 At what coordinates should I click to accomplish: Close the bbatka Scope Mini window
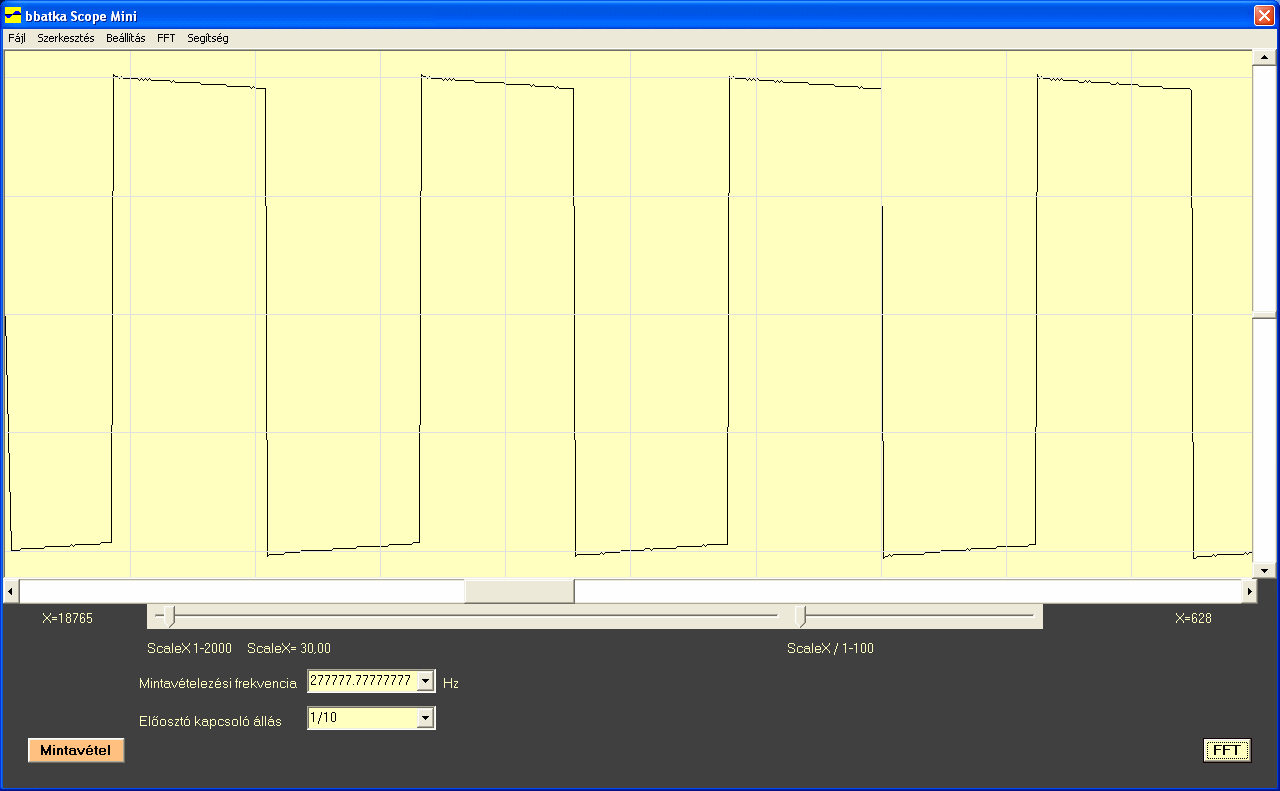click(x=1263, y=16)
